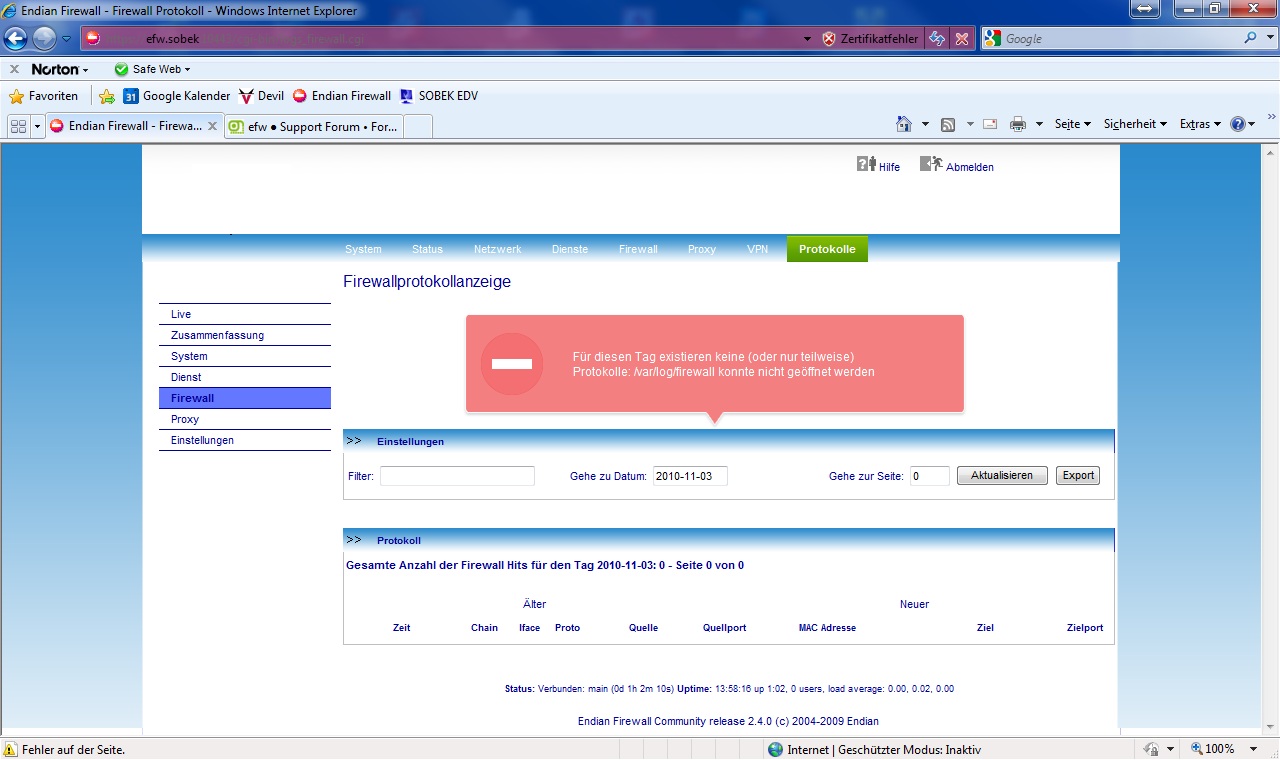Open the Norton dropdown menu
This screenshot has height=760, width=1280.
point(60,70)
